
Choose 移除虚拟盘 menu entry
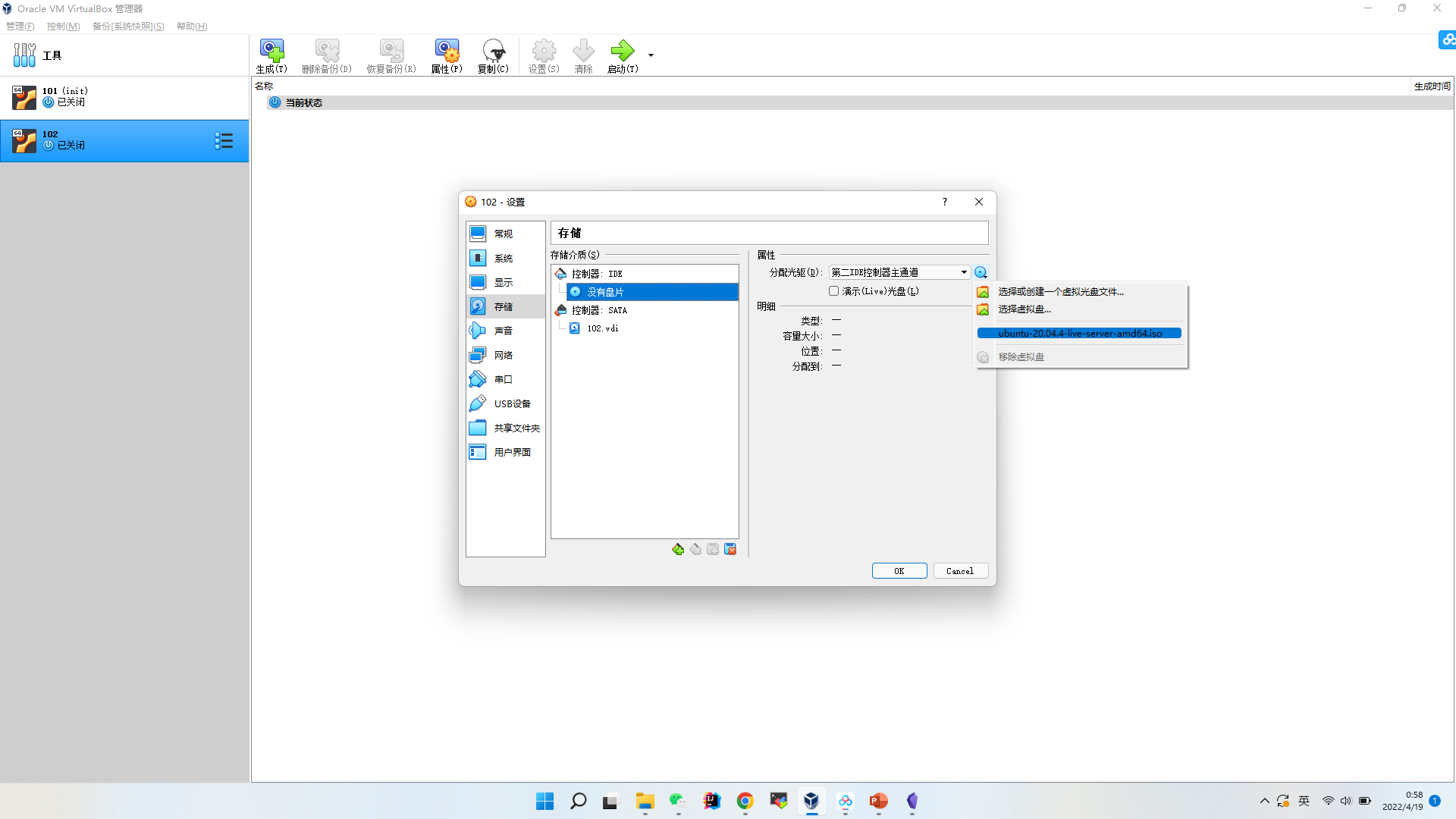(1081, 357)
